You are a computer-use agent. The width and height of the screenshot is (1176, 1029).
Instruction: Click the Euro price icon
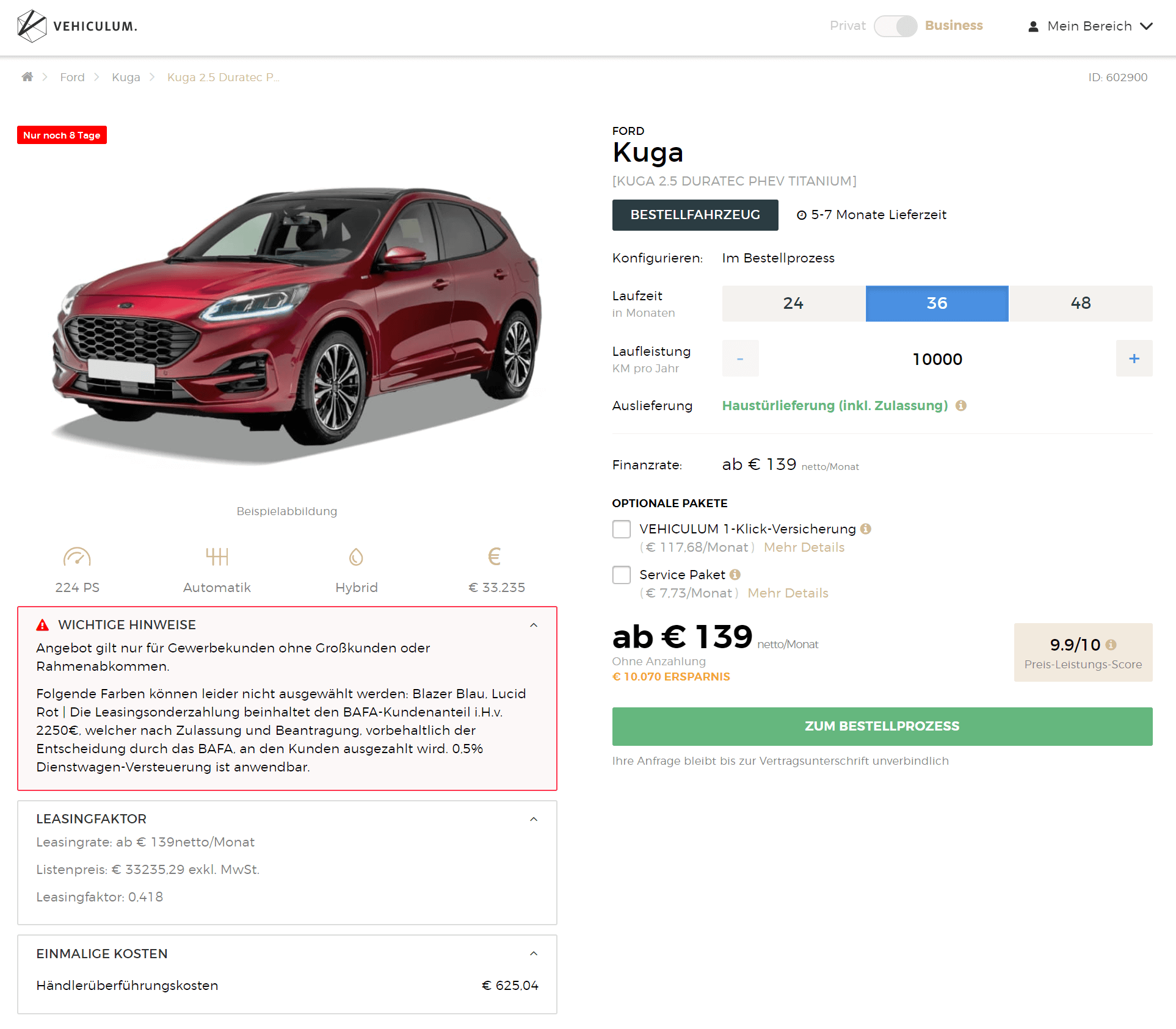[495, 557]
